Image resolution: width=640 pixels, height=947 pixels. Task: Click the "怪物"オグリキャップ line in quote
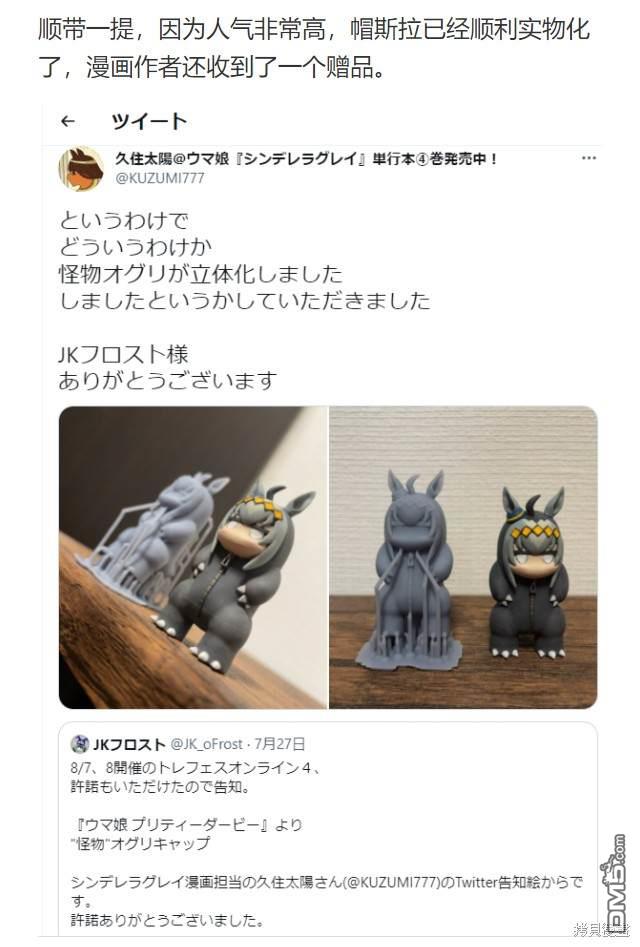click(x=141, y=843)
